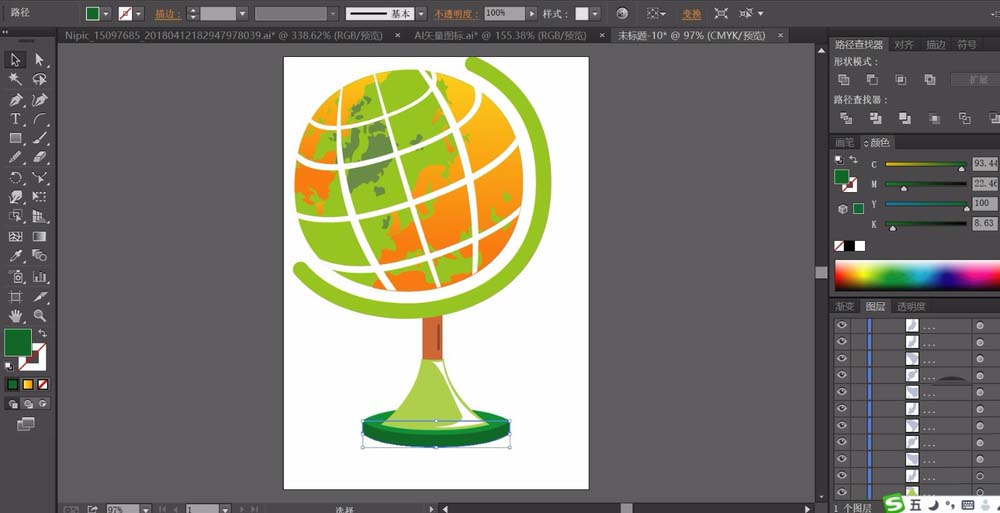Open the 对齐 panel tab
Viewport: 1000px width, 513px height.
904,44
